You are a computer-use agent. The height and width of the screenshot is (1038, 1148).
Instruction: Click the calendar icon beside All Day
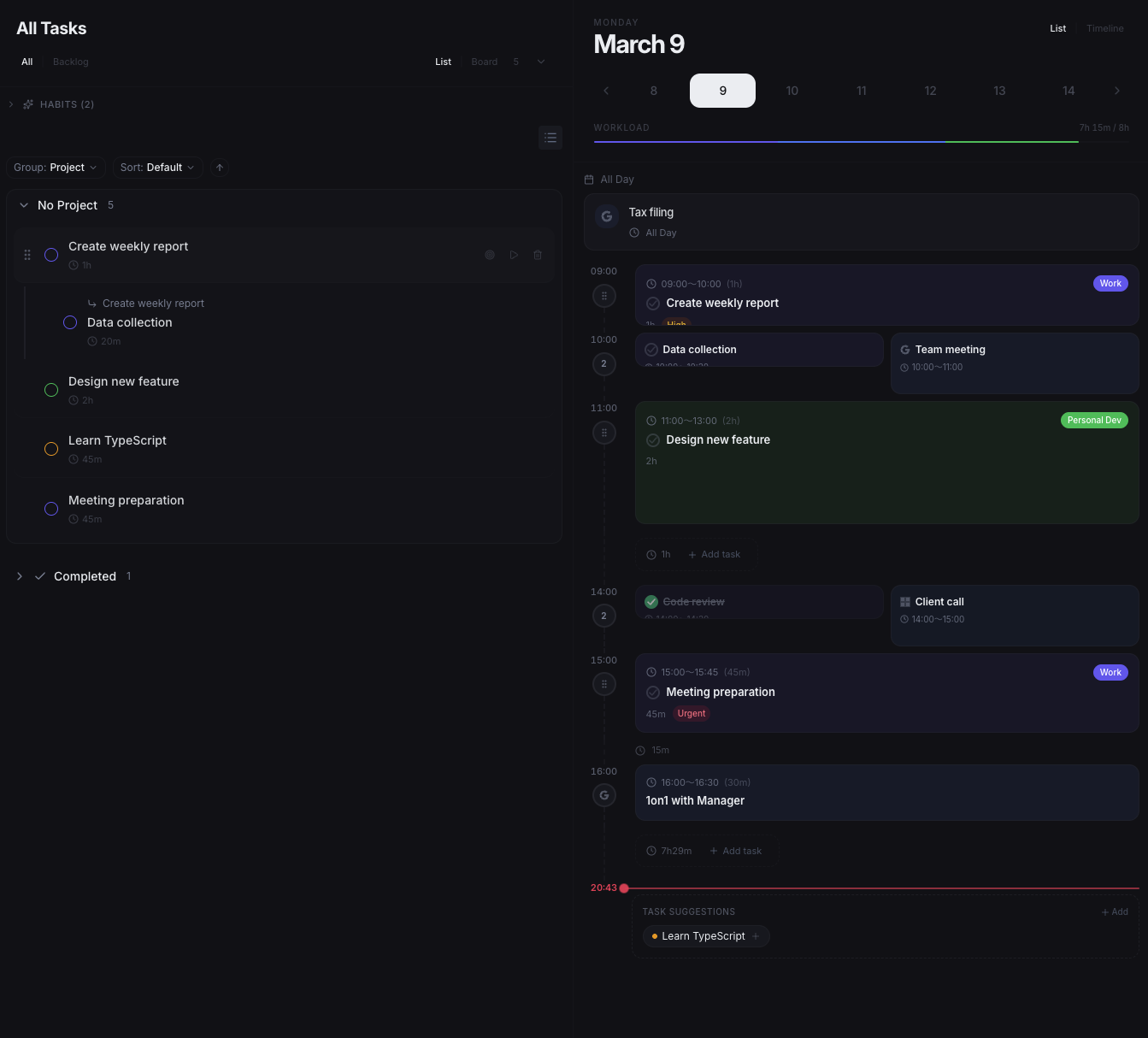tap(589, 180)
